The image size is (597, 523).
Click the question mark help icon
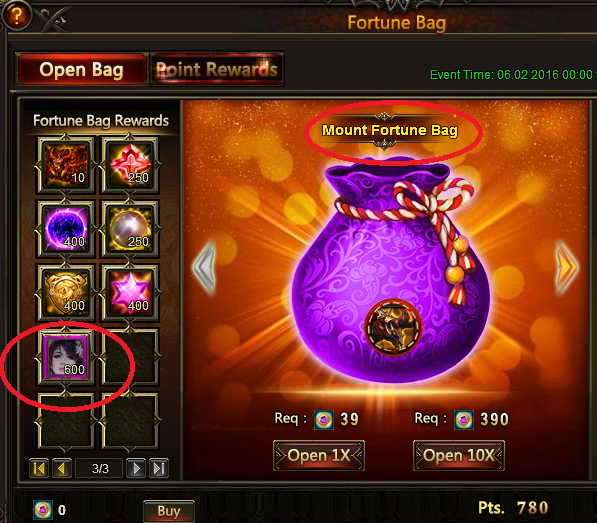point(16,16)
